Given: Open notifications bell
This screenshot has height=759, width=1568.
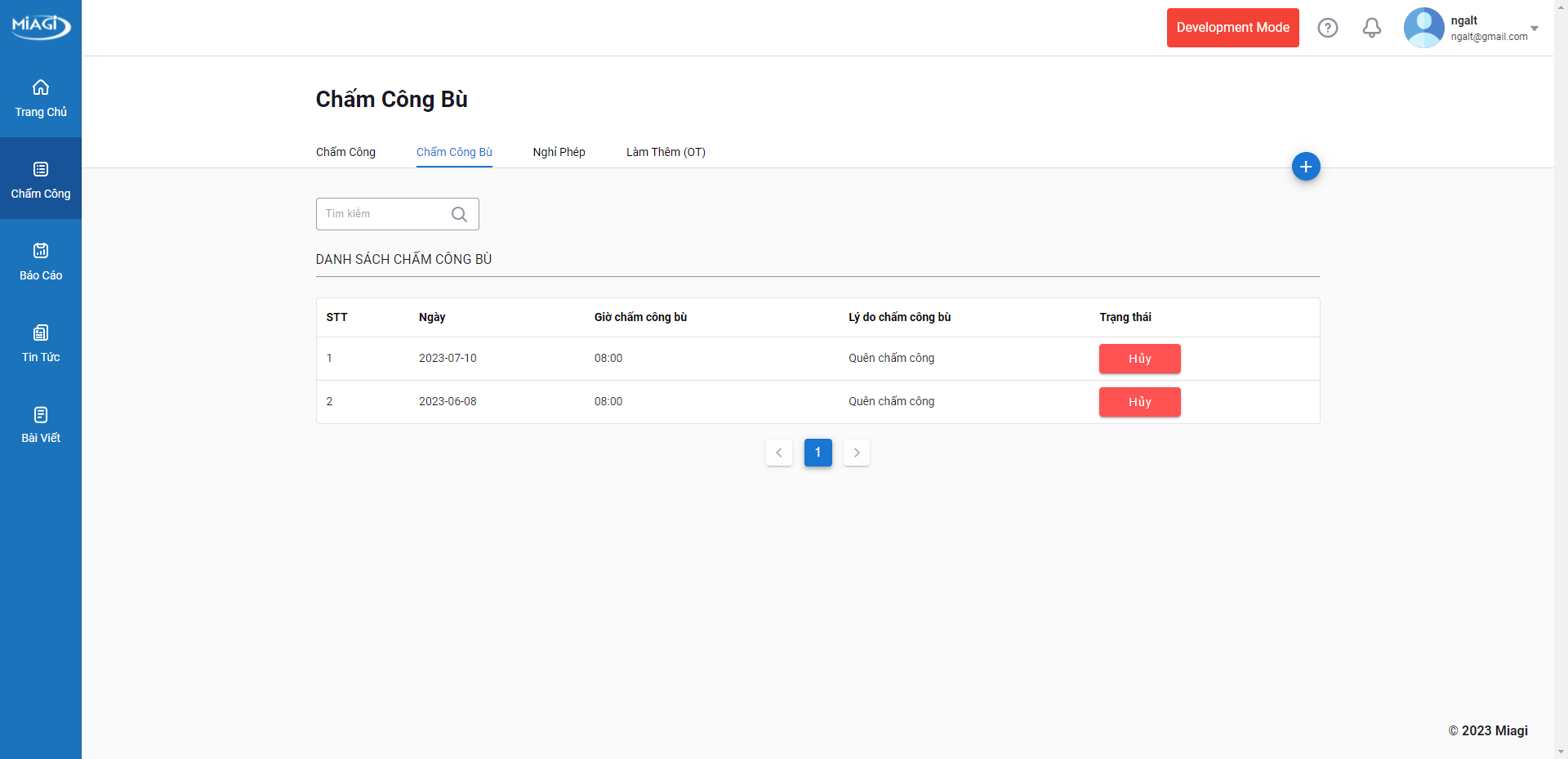Looking at the screenshot, I should [1372, 28].
